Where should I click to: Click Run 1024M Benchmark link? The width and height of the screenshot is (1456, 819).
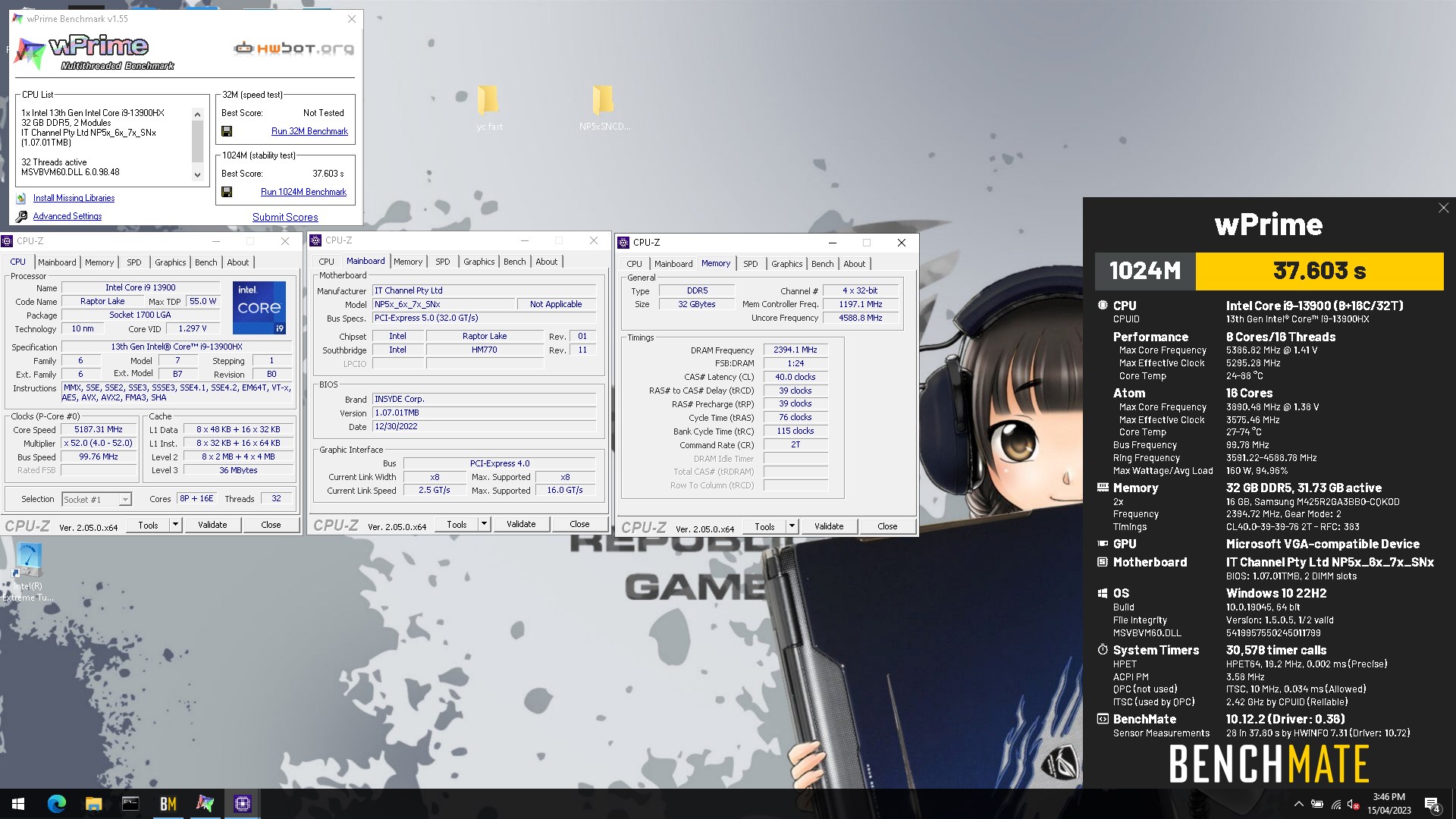[303, 192]
